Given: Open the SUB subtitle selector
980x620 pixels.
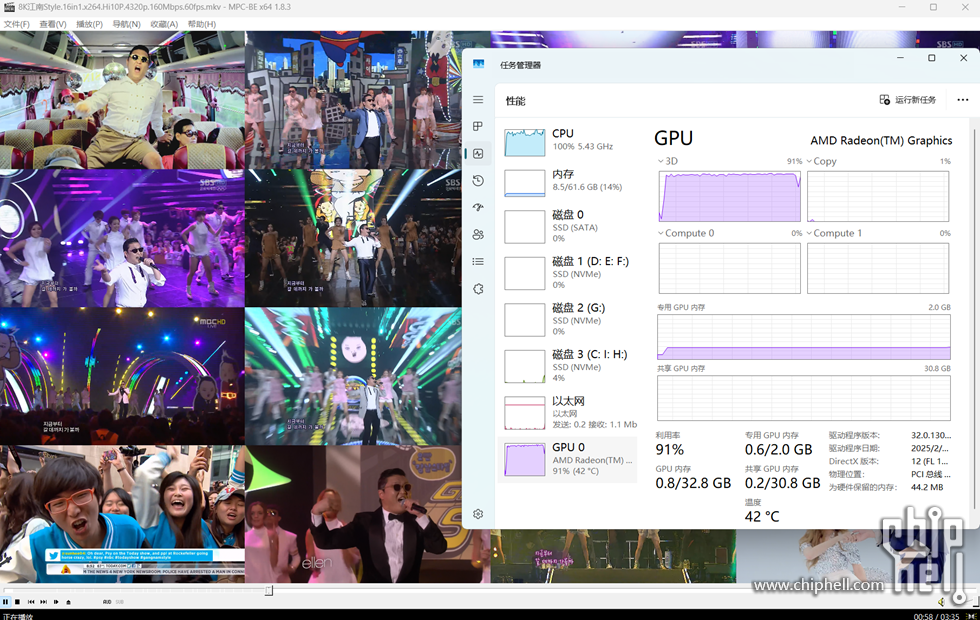Looking at the screenshot, I should (x=120, y=602).
